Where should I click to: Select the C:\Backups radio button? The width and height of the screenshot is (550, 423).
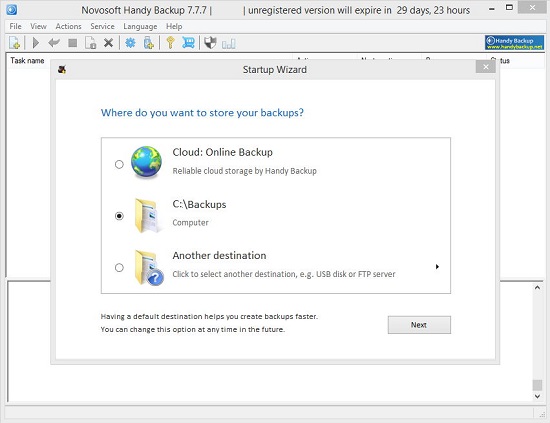119,216
